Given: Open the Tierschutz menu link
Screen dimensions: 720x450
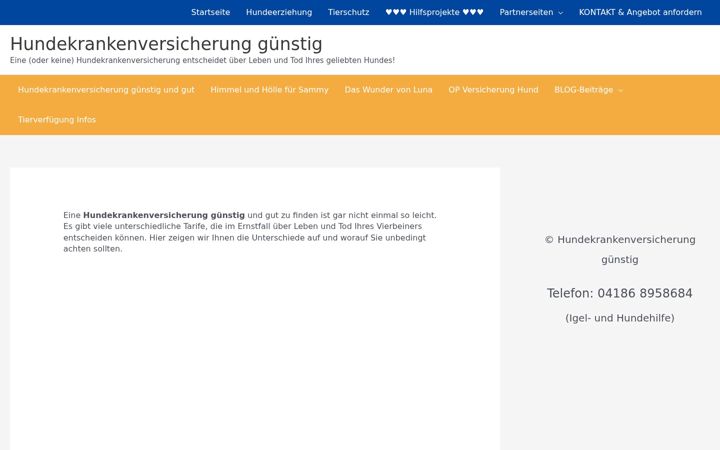Looking at the screenshot, I should 349,12.
